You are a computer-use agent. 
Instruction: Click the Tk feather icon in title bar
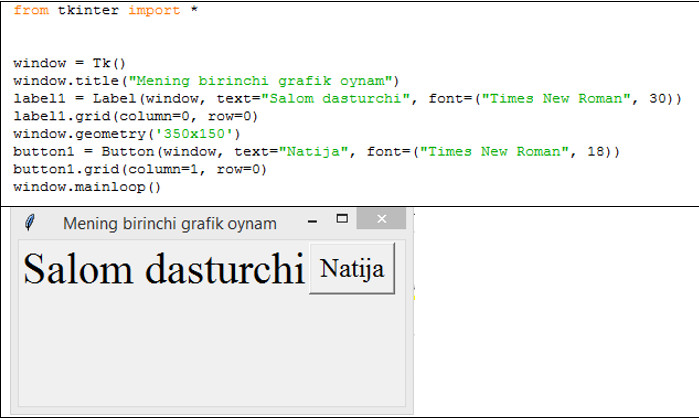pos(32,222)
